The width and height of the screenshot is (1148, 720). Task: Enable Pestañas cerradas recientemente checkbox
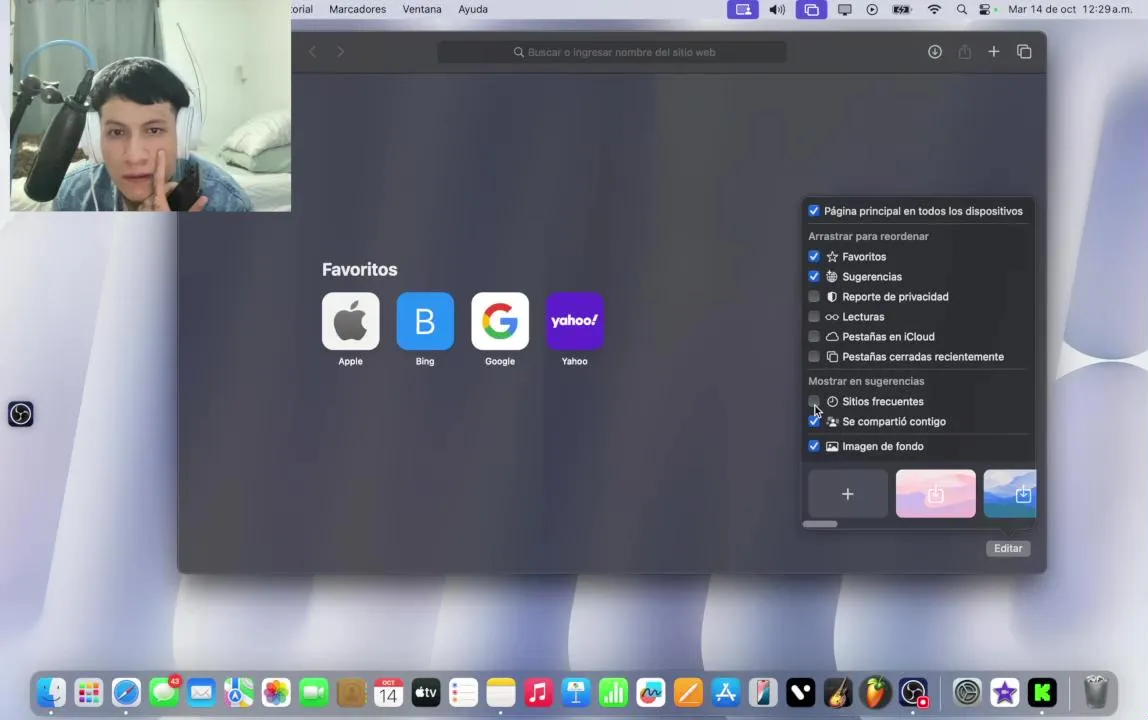point(814,357)
